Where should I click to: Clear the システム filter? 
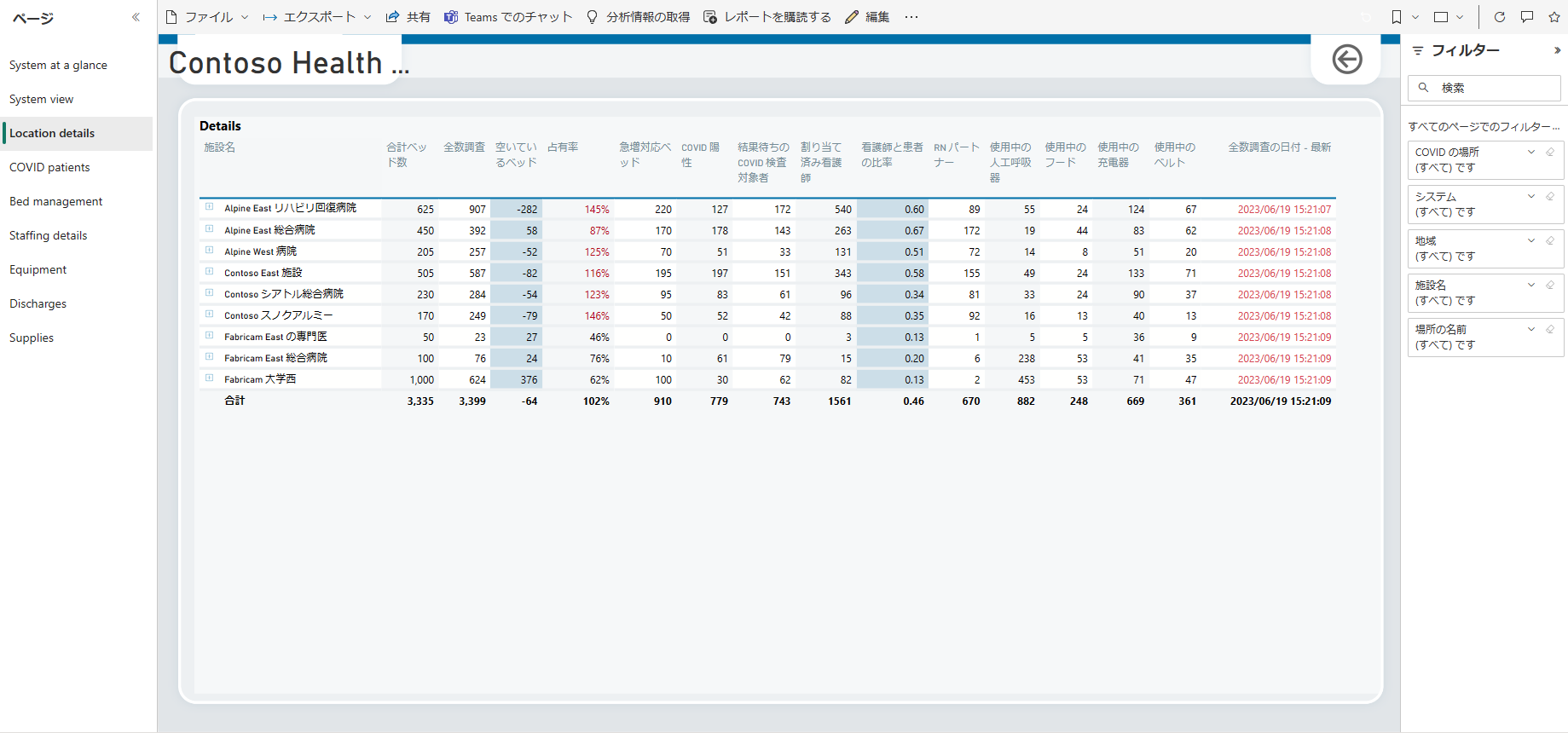(x=1550, y=196)
